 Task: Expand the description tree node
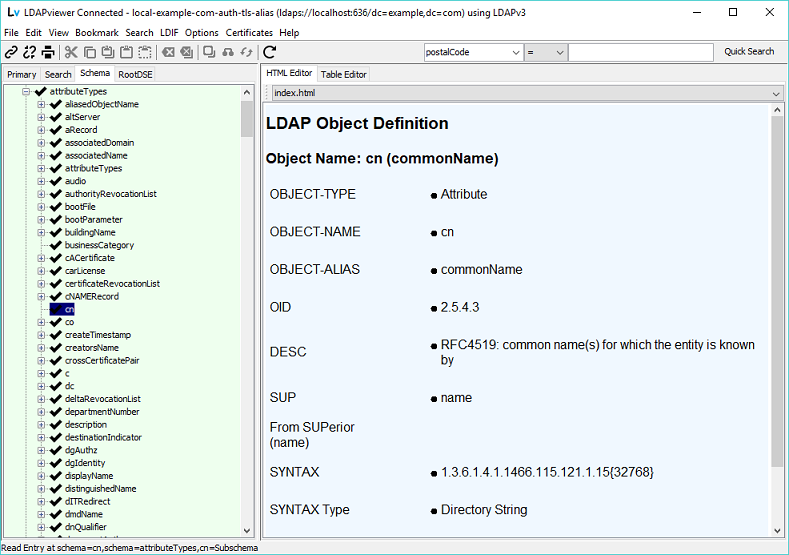click(x=41, y=424)
